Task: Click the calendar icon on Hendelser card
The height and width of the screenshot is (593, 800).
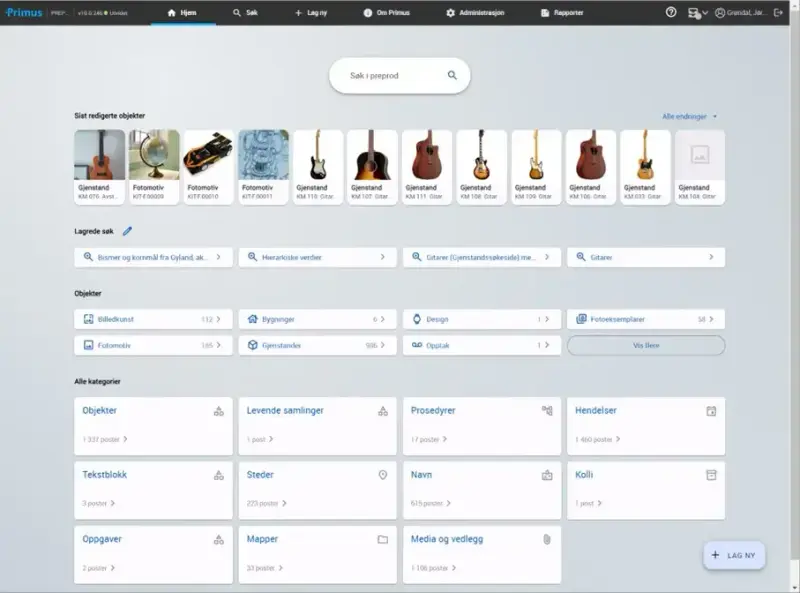Action: (x=711, y=411)
